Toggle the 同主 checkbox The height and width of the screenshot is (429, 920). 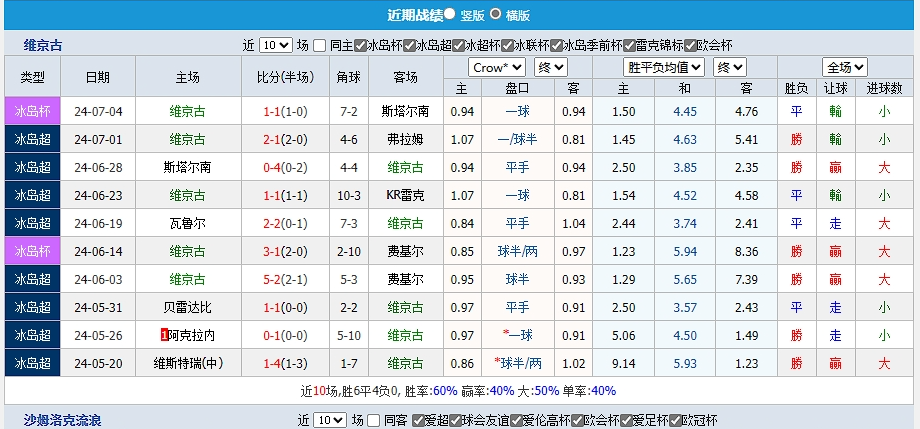click(x=319, y=45)
